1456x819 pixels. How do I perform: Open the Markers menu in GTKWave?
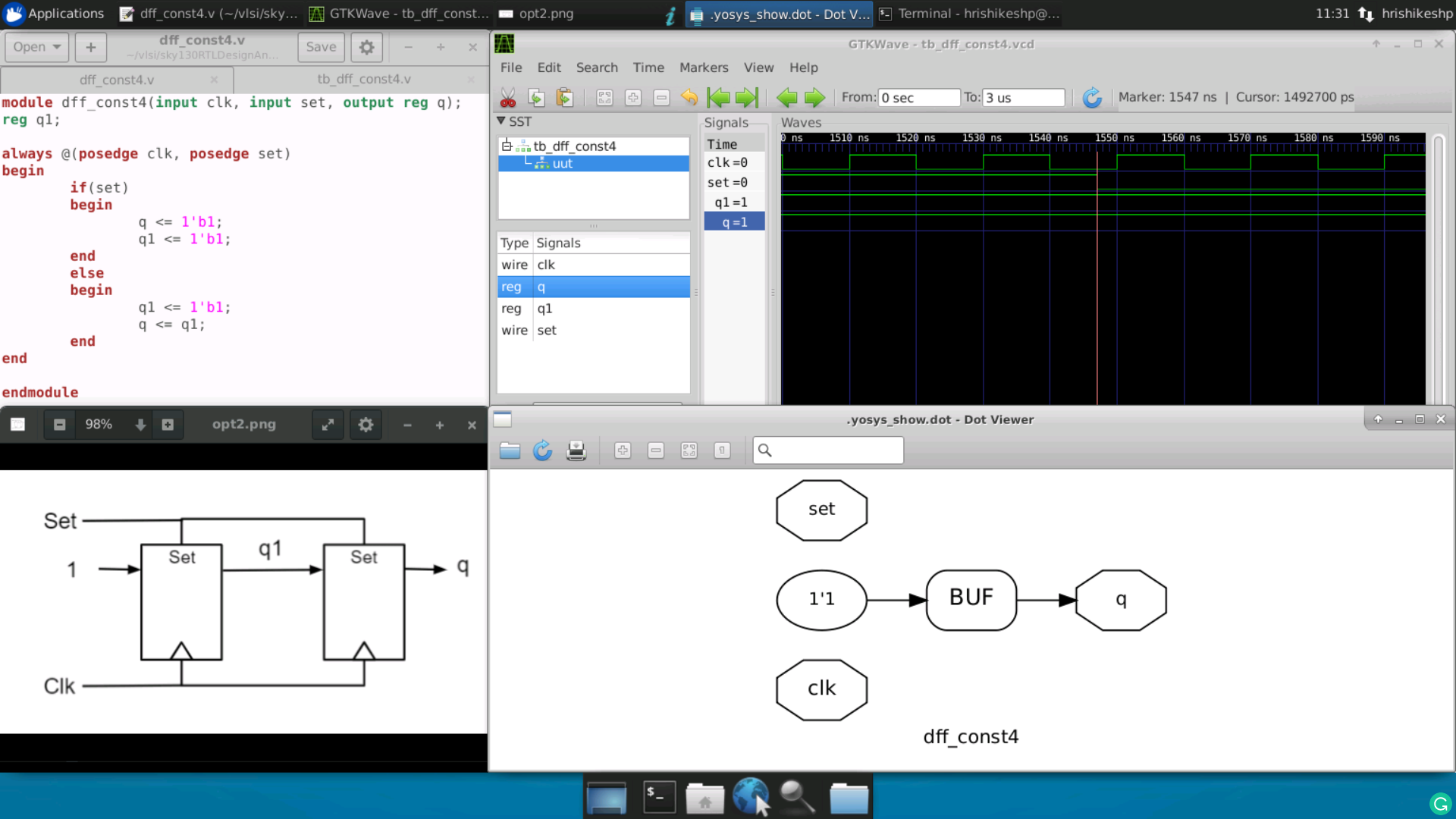[x=703, y=67]
